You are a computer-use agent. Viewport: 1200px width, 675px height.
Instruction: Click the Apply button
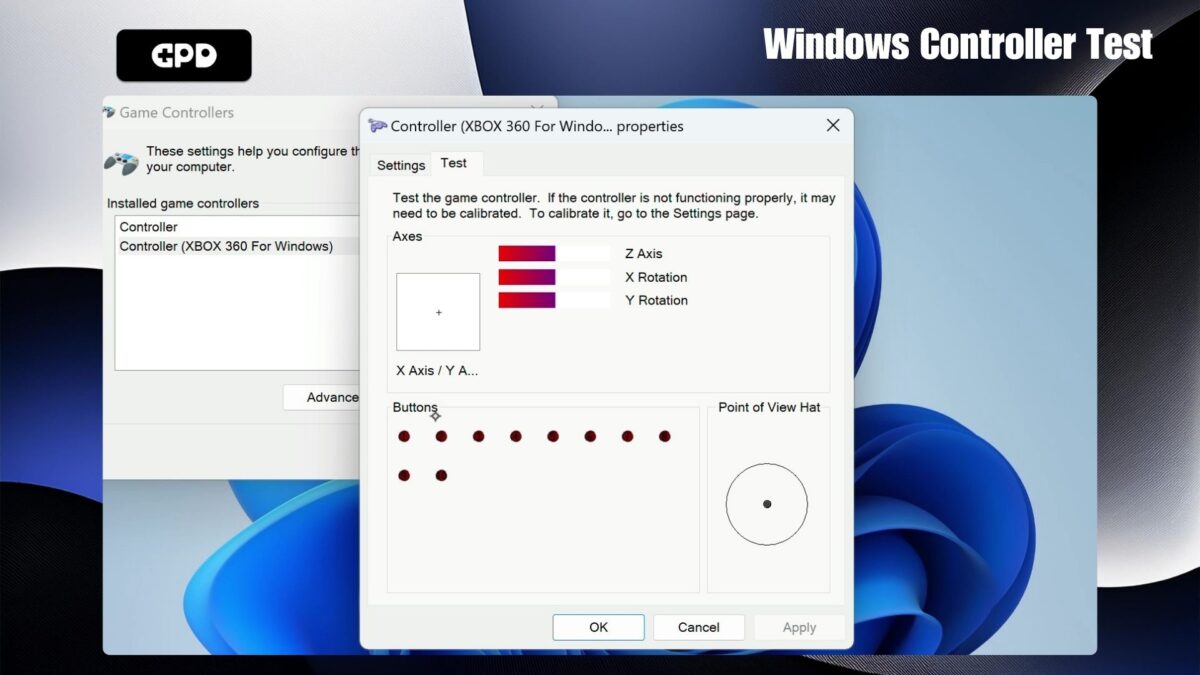[798, 627]
